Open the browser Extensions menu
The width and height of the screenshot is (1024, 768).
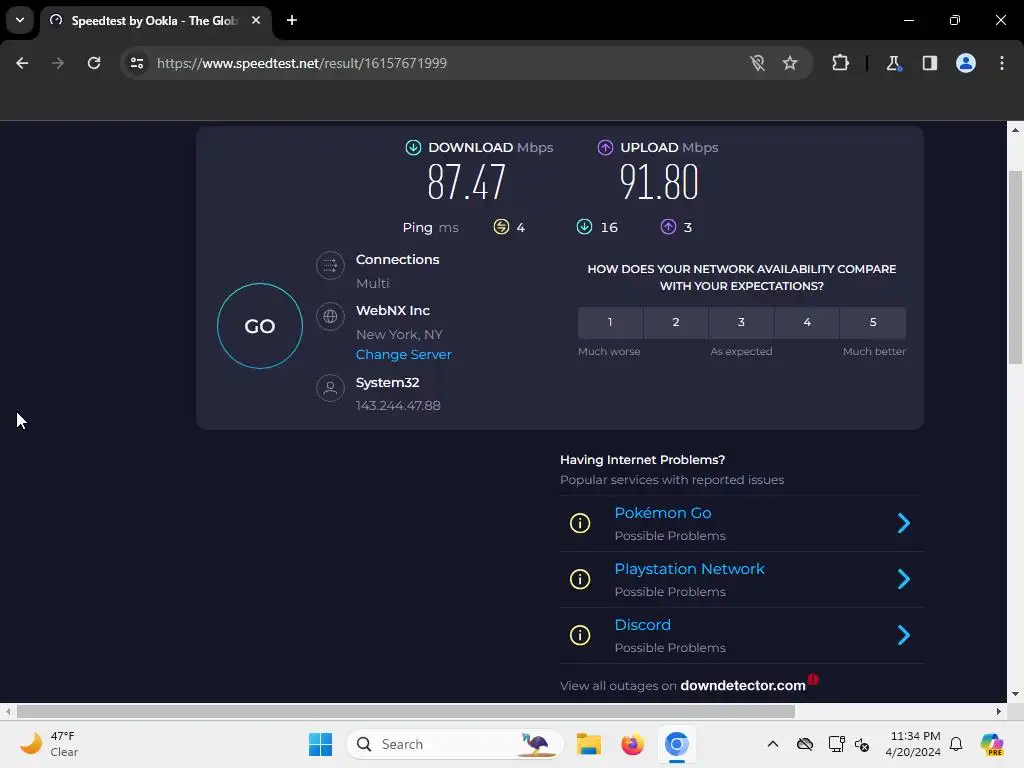point(840,63)
